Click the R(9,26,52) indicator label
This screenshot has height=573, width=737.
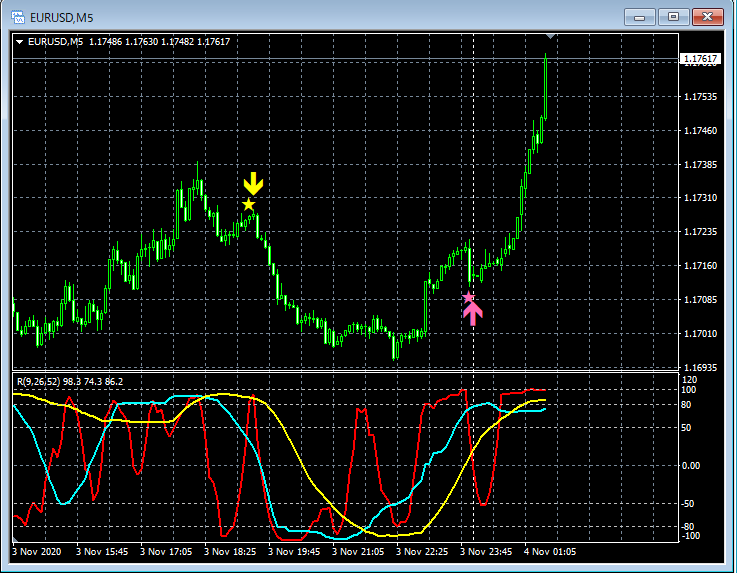(70, 382)
